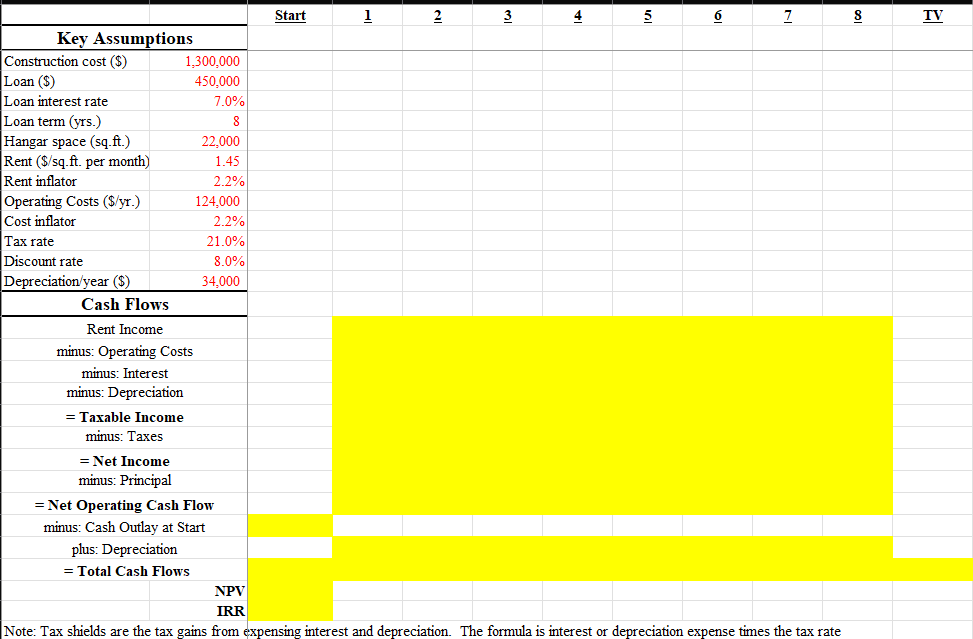Select the Loan value 450,000

(217, 81)
